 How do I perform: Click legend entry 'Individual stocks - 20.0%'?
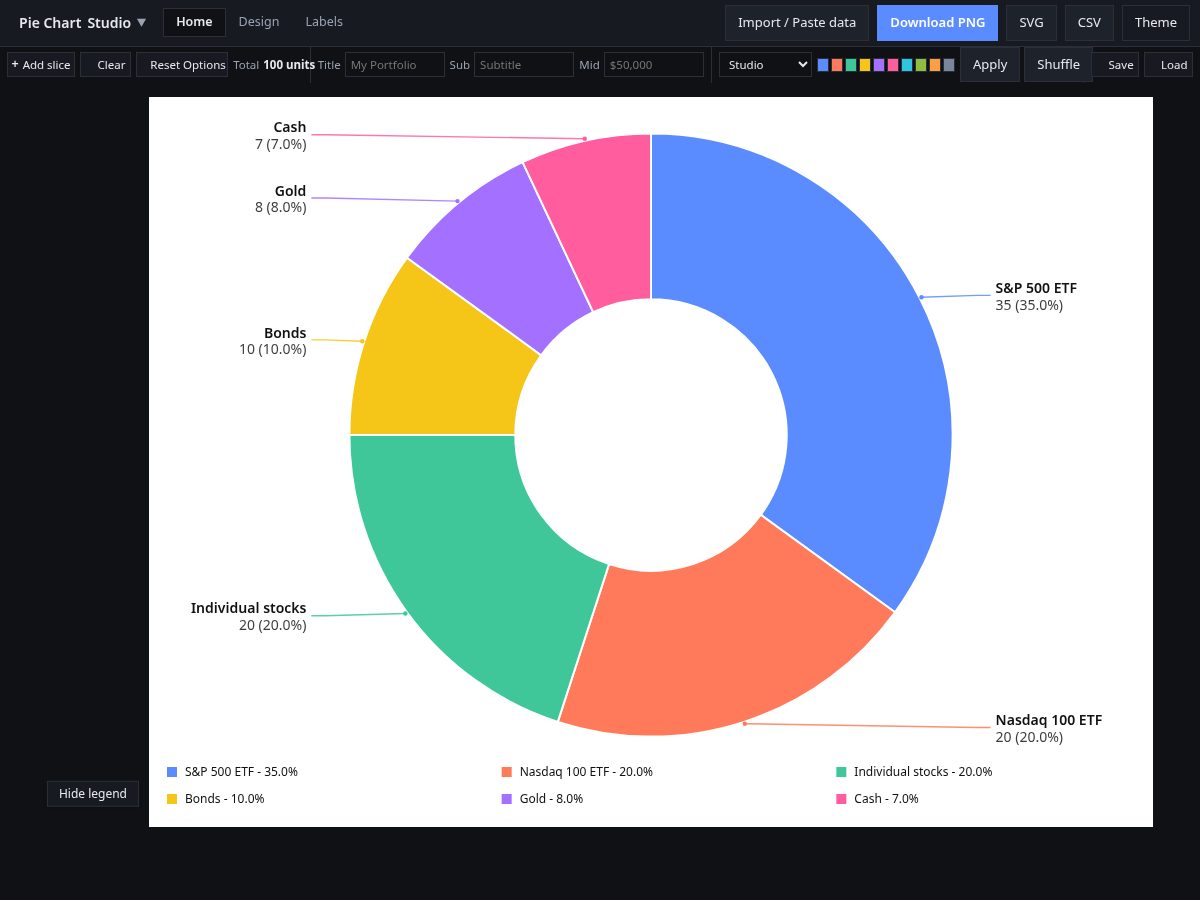click(914, 772)
